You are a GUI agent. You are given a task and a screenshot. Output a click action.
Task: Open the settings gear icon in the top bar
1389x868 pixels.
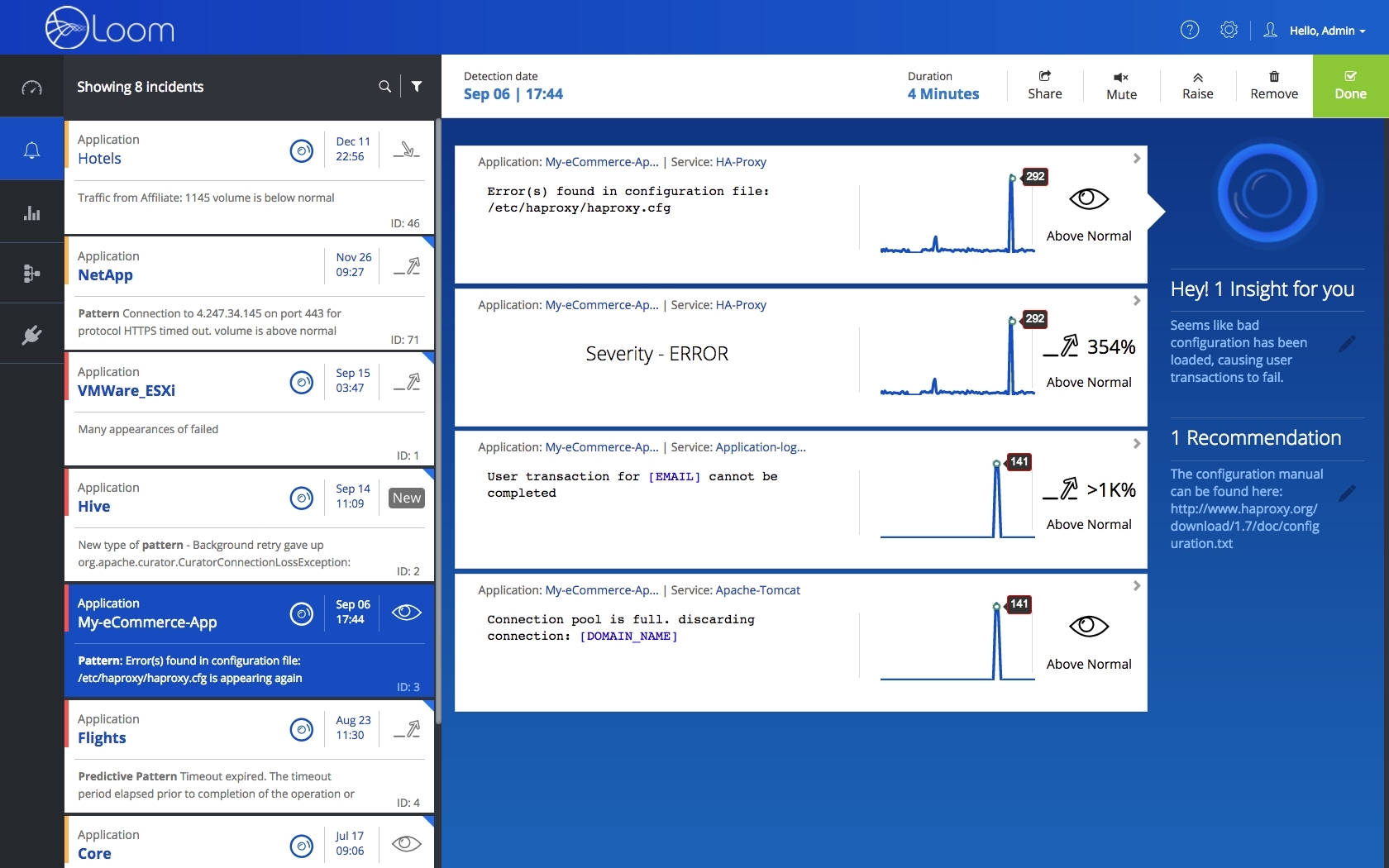(1229, 30)
